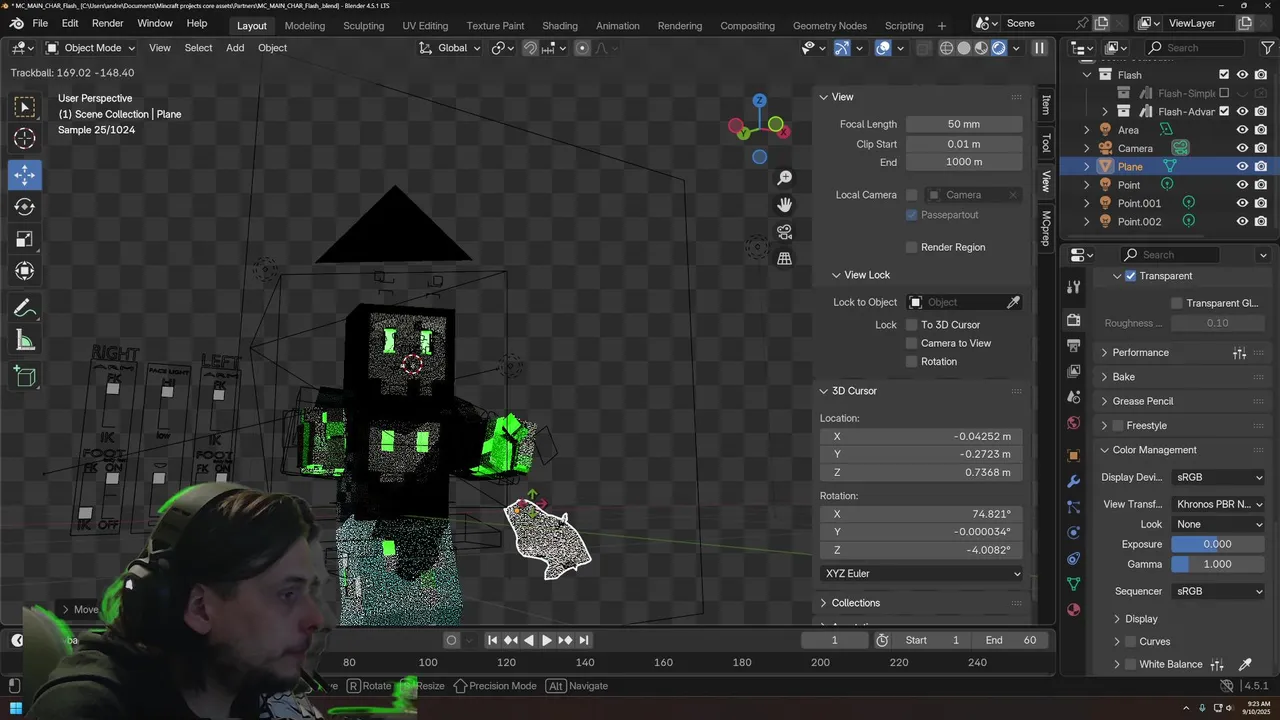Hide the Plane object in viewport

click(x=1242, y=167)
